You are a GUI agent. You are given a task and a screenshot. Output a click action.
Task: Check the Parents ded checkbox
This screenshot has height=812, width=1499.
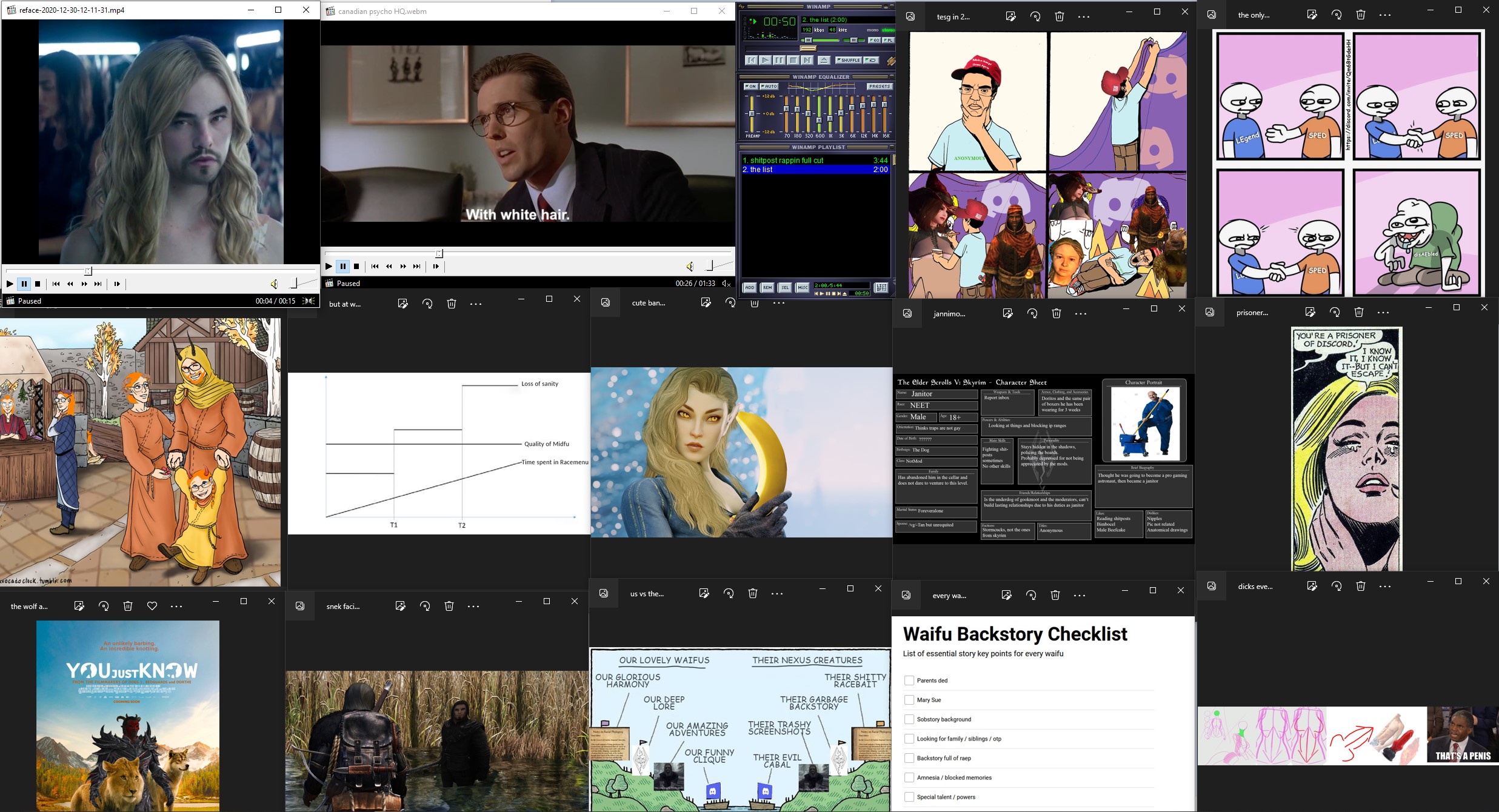909,681
